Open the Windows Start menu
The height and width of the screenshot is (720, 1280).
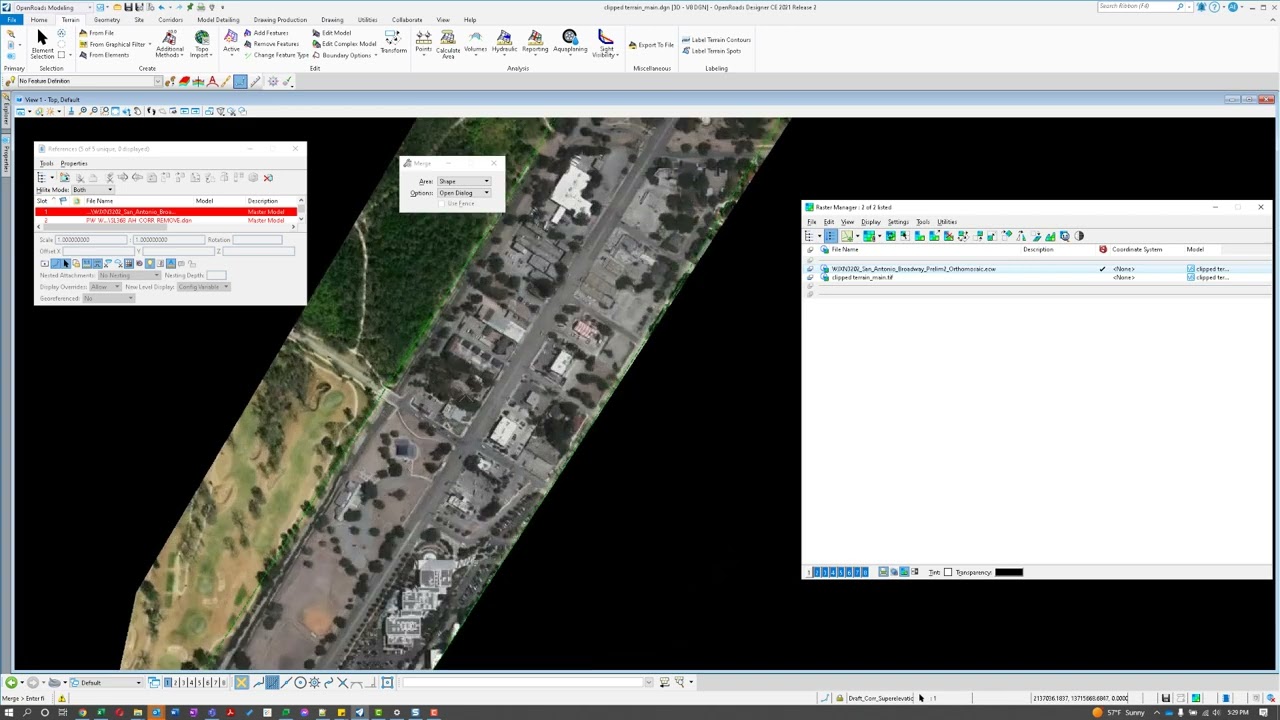pyautogui.click(x=11, y=713)
